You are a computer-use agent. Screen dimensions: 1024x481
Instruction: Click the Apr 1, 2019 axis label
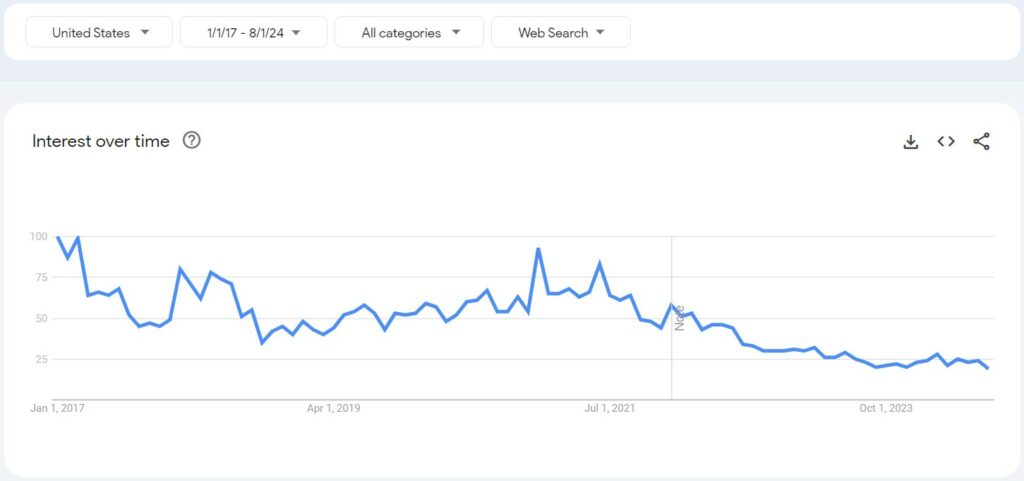pos(334,409)
